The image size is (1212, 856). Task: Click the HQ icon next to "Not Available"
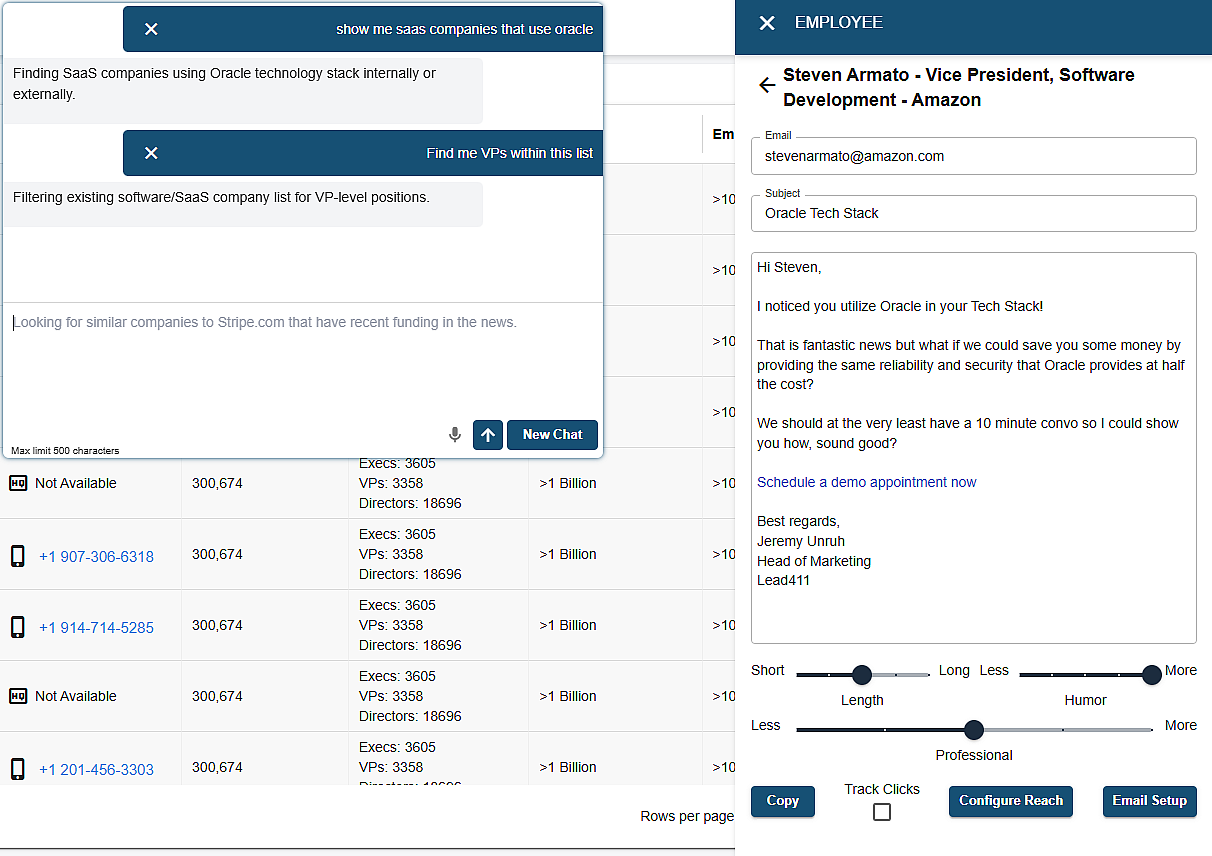click(x=17, y=483)
